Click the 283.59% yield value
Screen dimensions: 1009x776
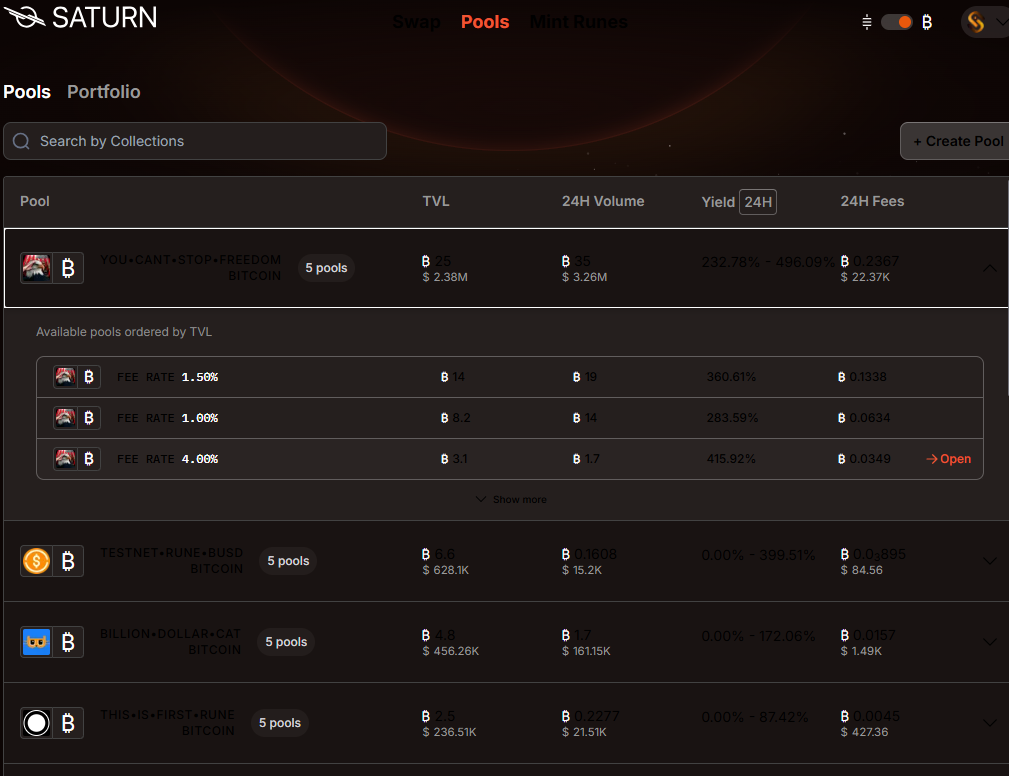tap(732, 418)
